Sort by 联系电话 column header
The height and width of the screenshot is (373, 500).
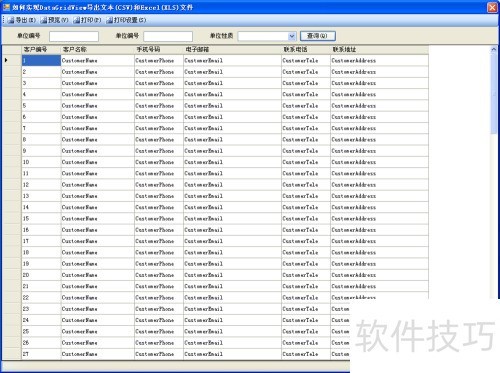click(x=306, y=50)
